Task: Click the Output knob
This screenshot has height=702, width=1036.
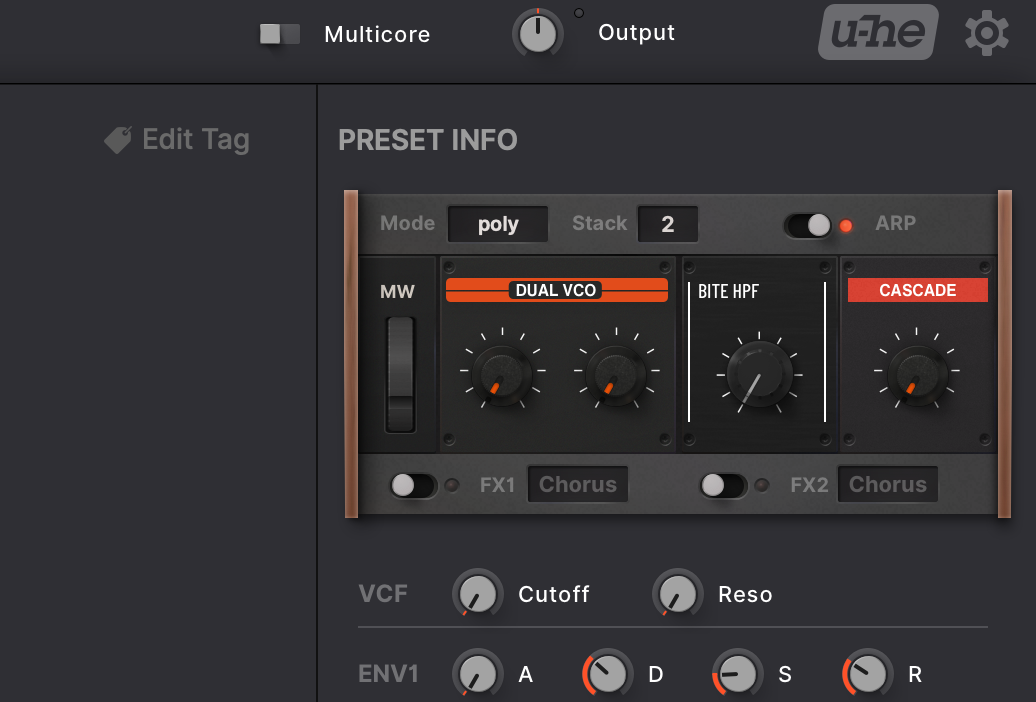Action: [538, 33]
